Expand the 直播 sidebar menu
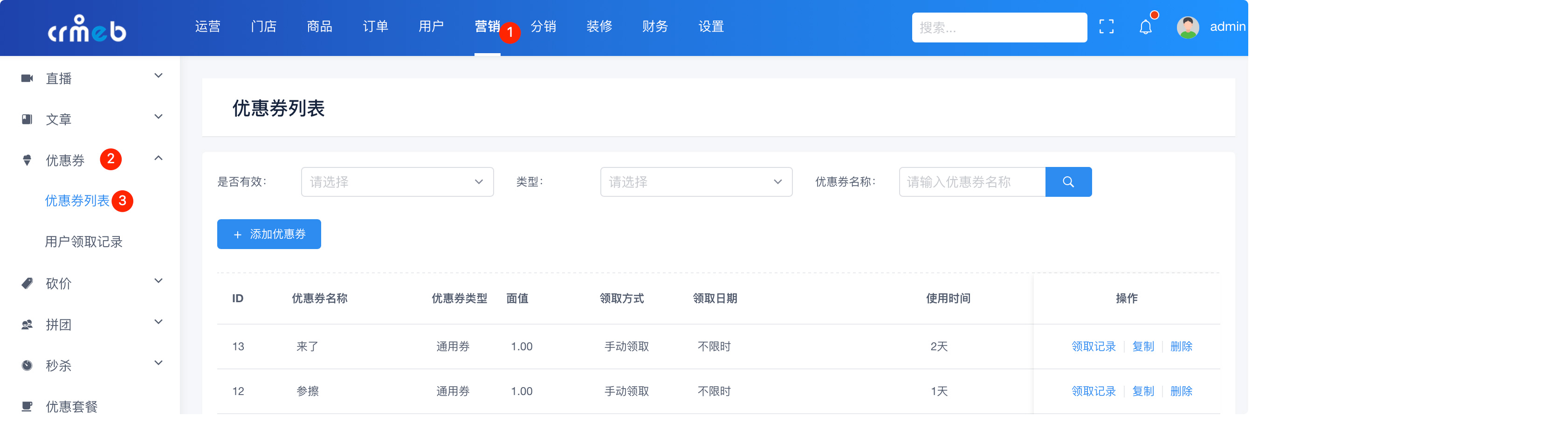 coord(158,76)
